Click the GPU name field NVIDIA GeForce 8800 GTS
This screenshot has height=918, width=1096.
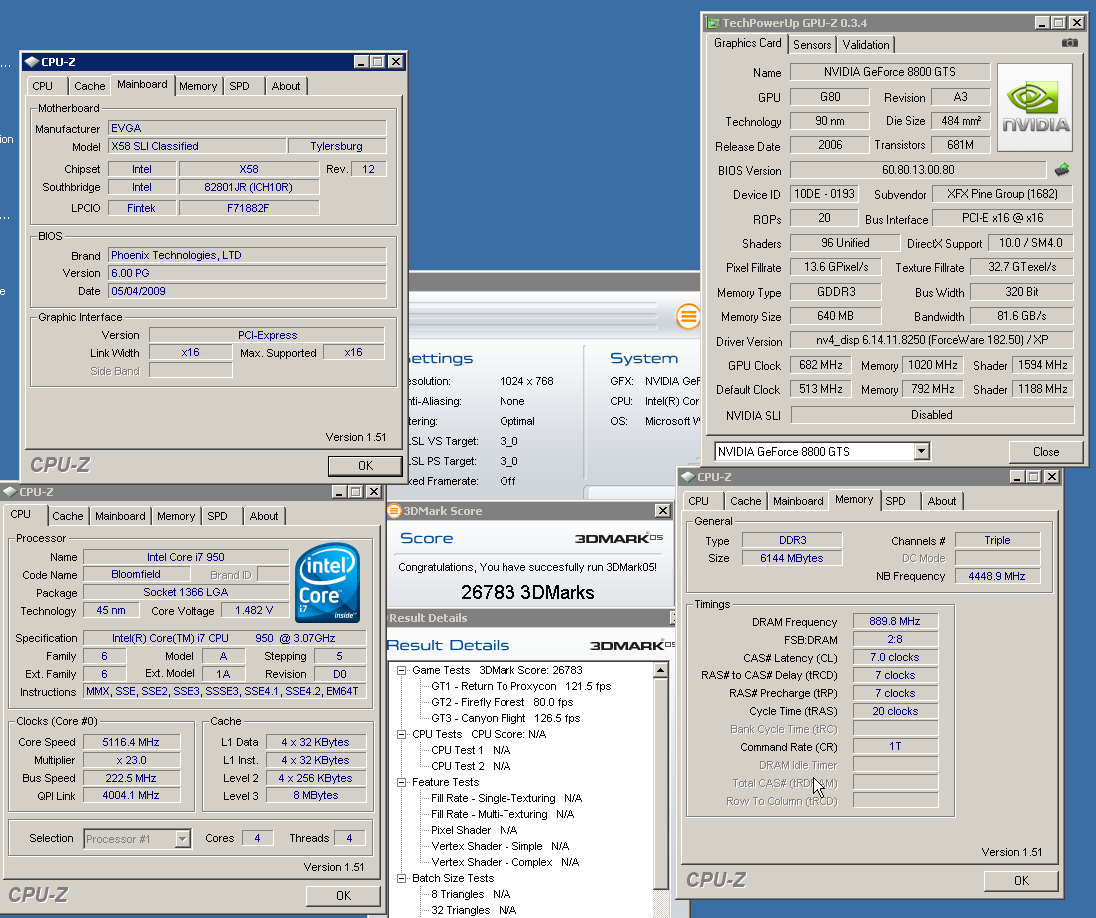890,72
